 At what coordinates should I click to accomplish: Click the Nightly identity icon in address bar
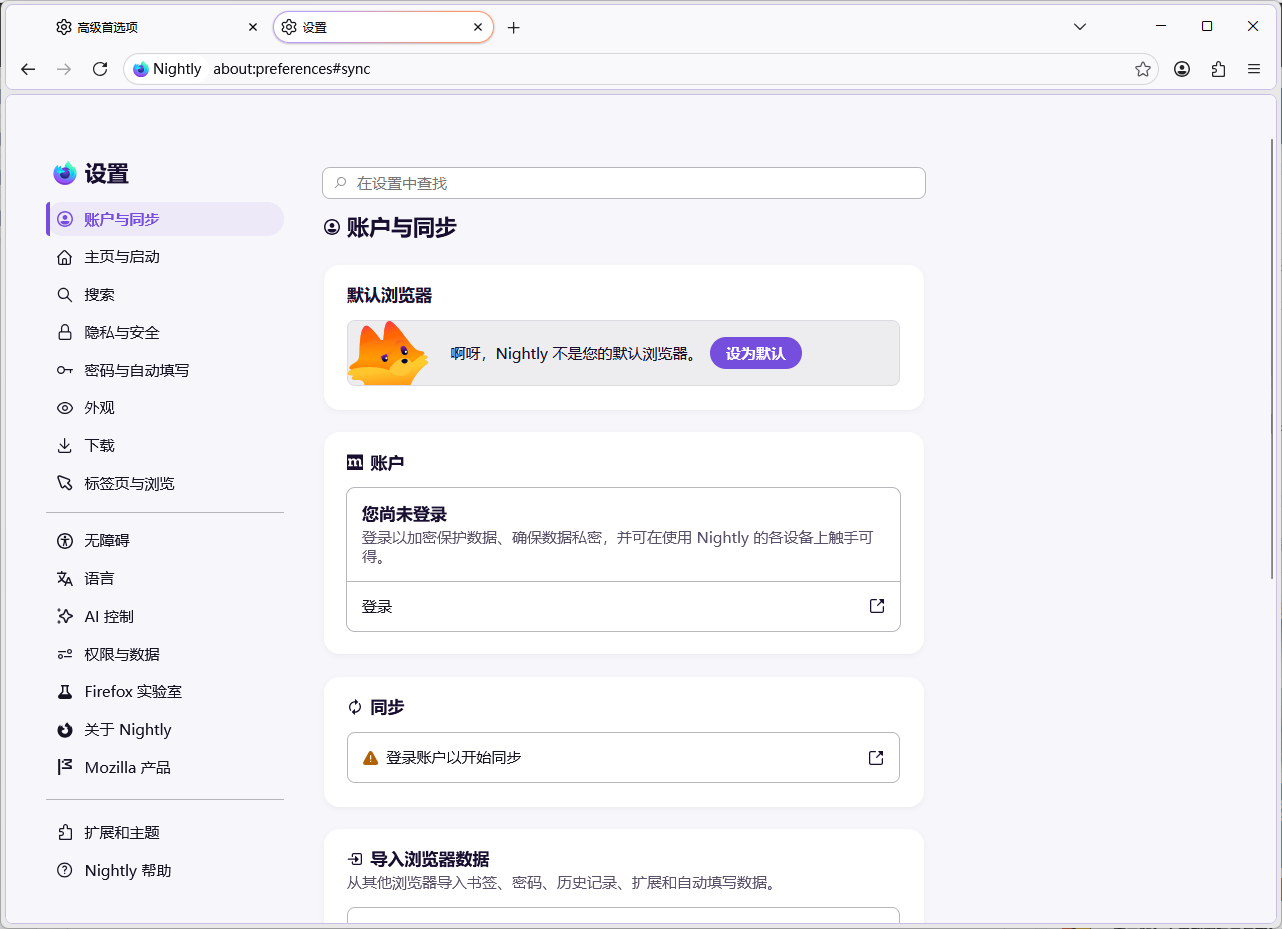pos(141,69)
